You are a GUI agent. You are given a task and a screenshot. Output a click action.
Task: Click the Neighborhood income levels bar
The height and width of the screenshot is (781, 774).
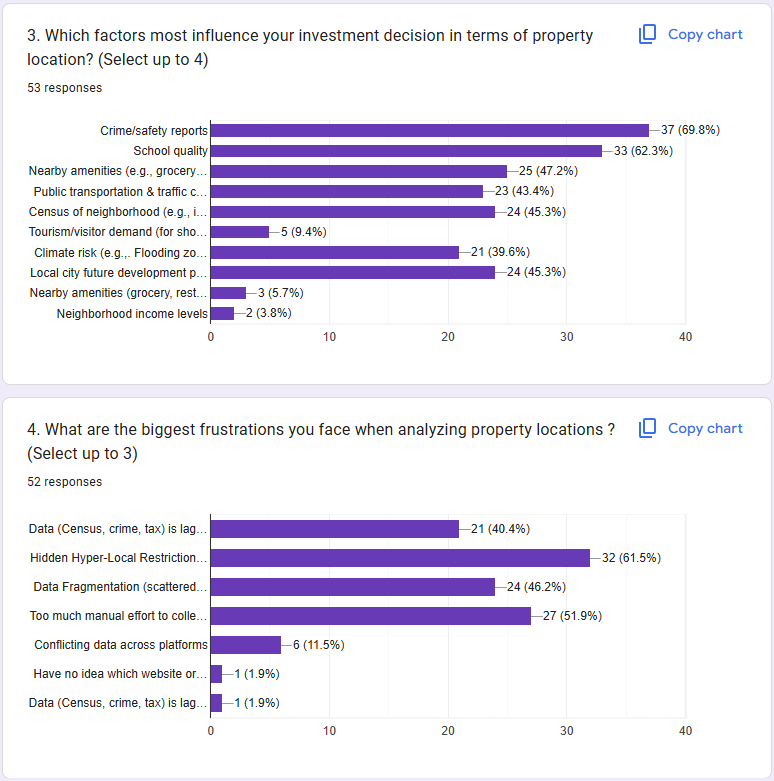222,313
